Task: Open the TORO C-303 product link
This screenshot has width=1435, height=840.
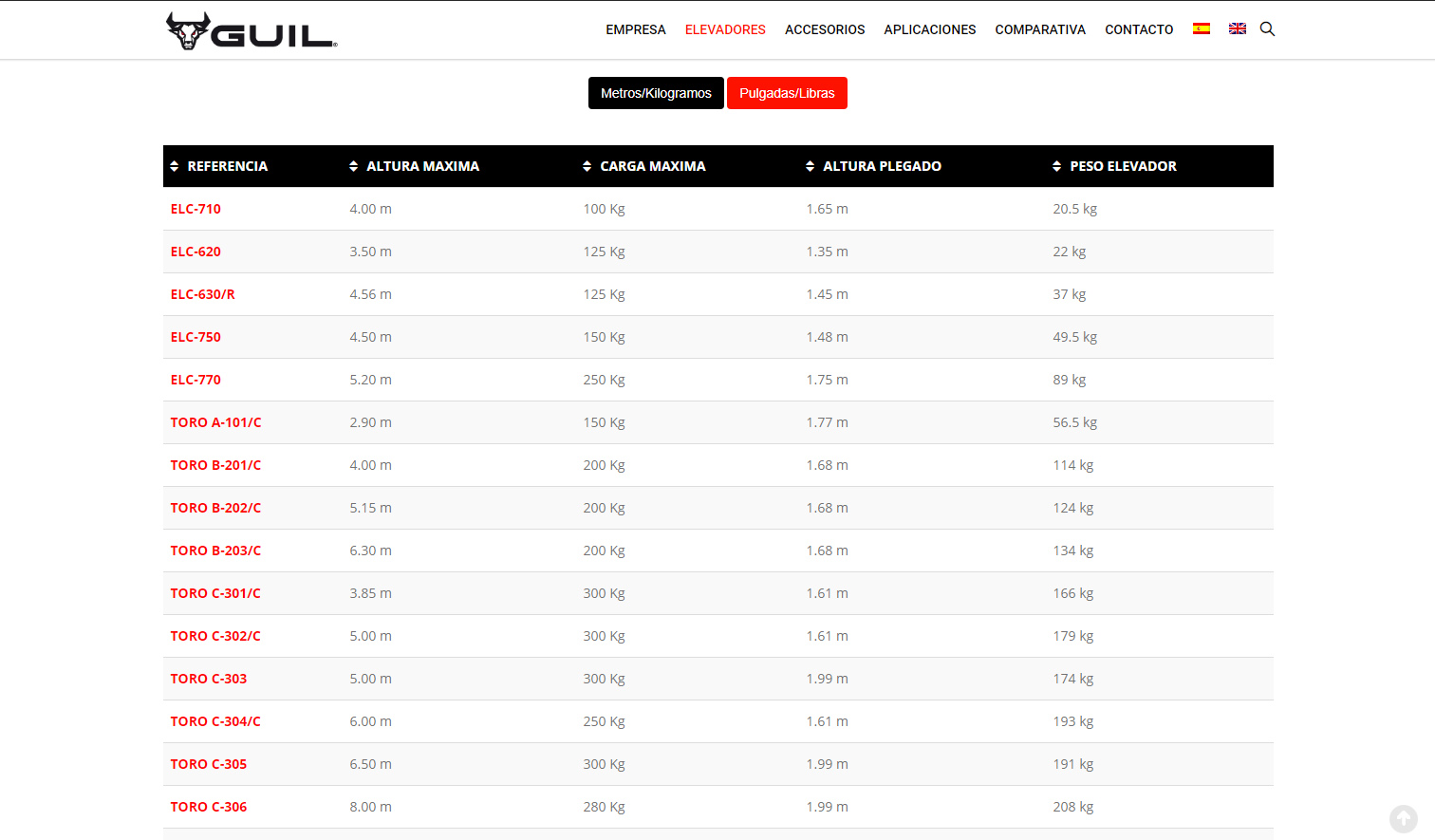Action: [209, 679]
